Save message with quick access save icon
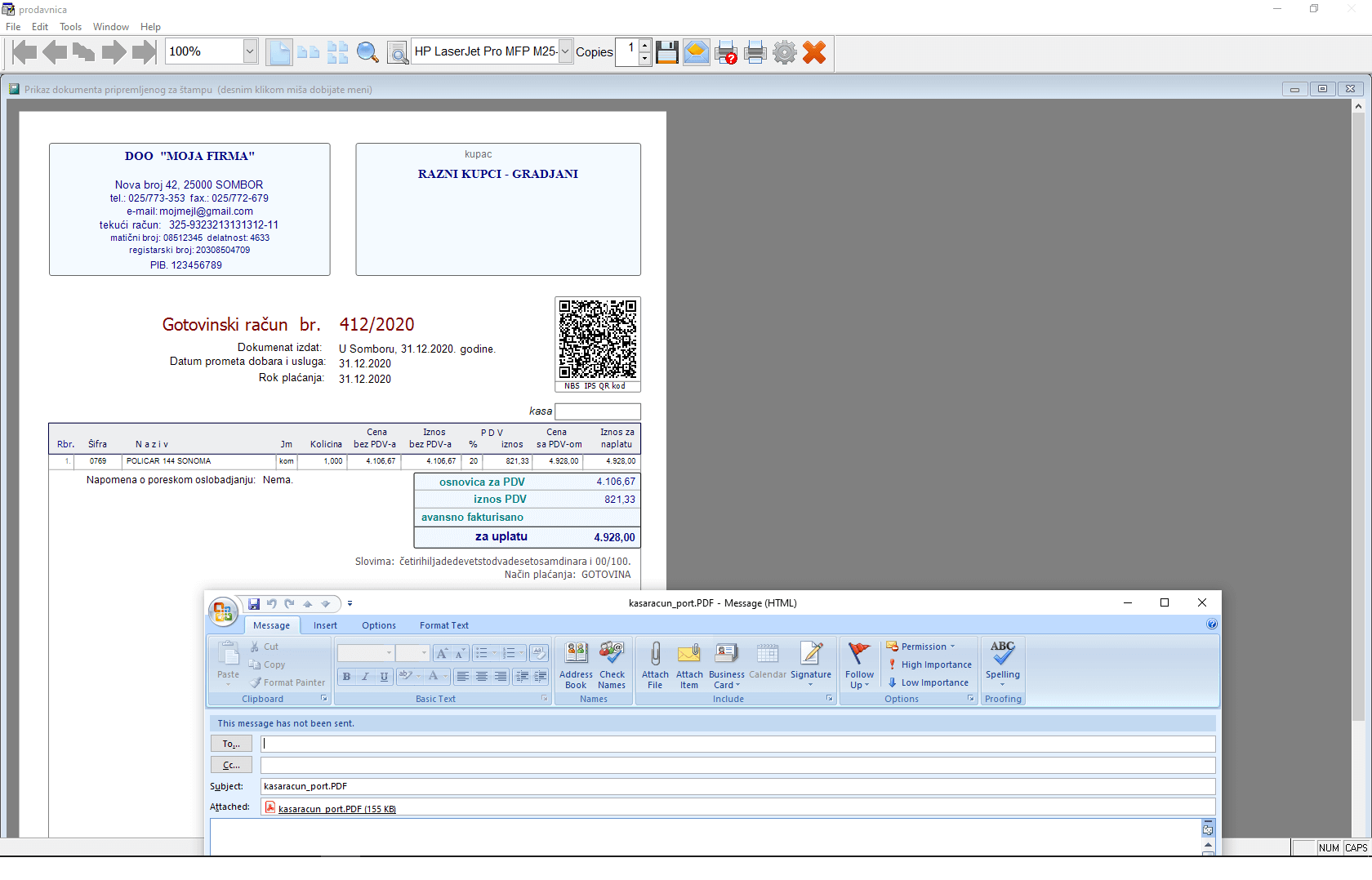Viewport: 1372px width, 880px height. tap(254, 604)
